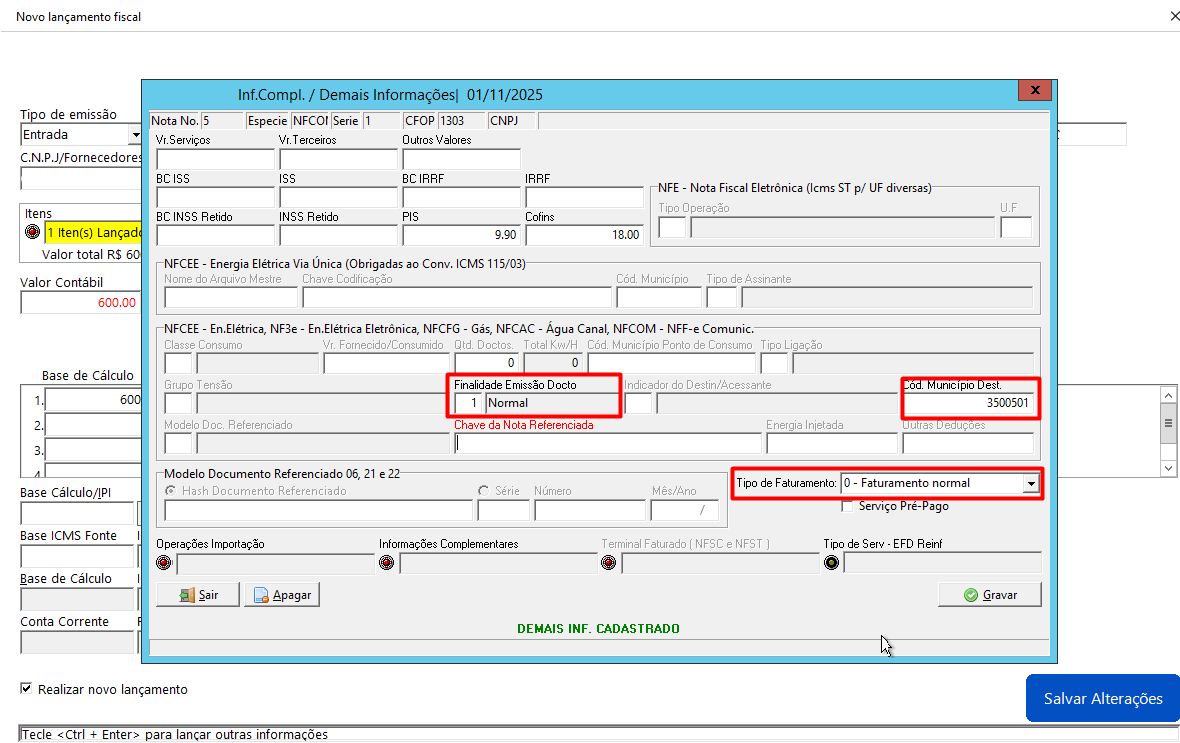Open the Tipo de Faturamento dropdown

pos(1031,483)
